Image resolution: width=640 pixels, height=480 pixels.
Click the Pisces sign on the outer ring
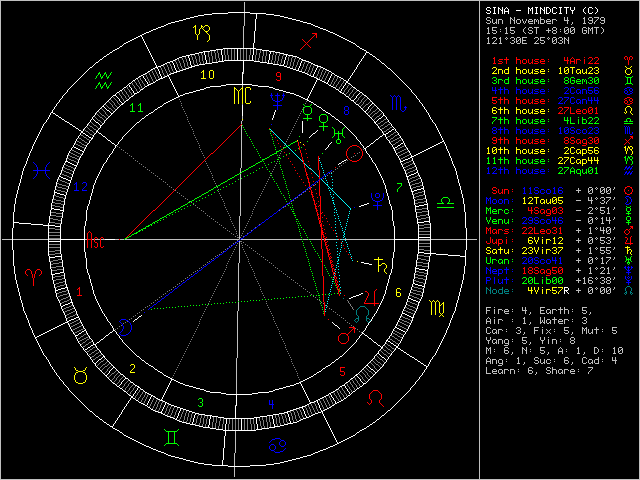tap(40, 171)
